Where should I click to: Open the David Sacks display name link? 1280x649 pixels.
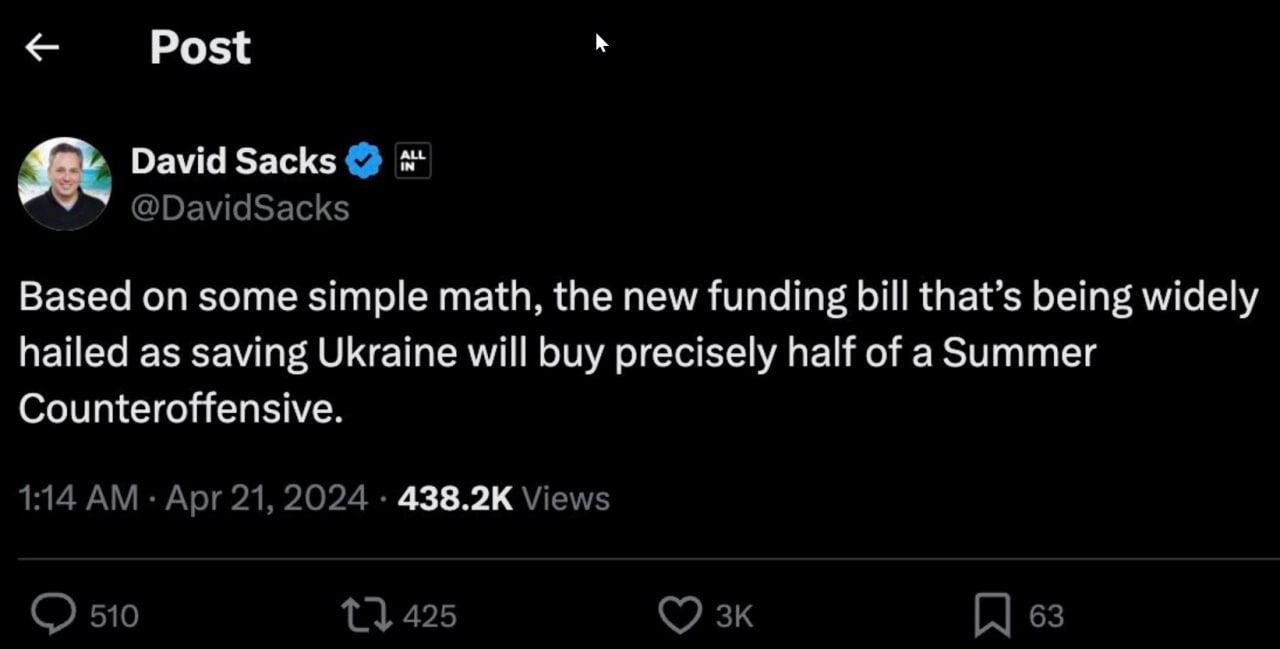233,160
